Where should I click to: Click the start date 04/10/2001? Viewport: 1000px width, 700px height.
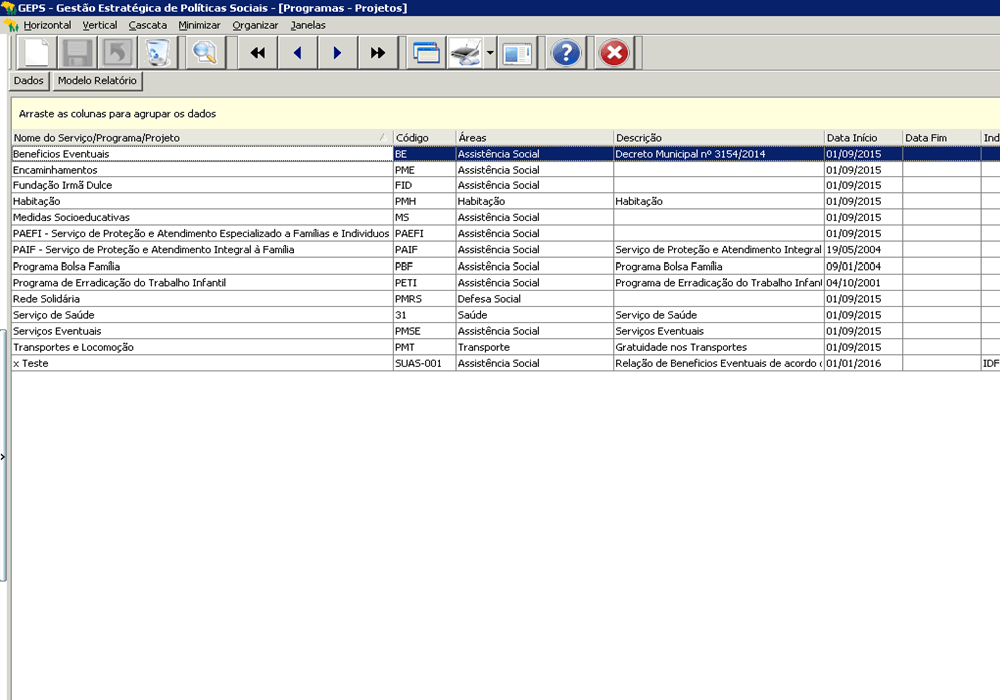(863, 282)
